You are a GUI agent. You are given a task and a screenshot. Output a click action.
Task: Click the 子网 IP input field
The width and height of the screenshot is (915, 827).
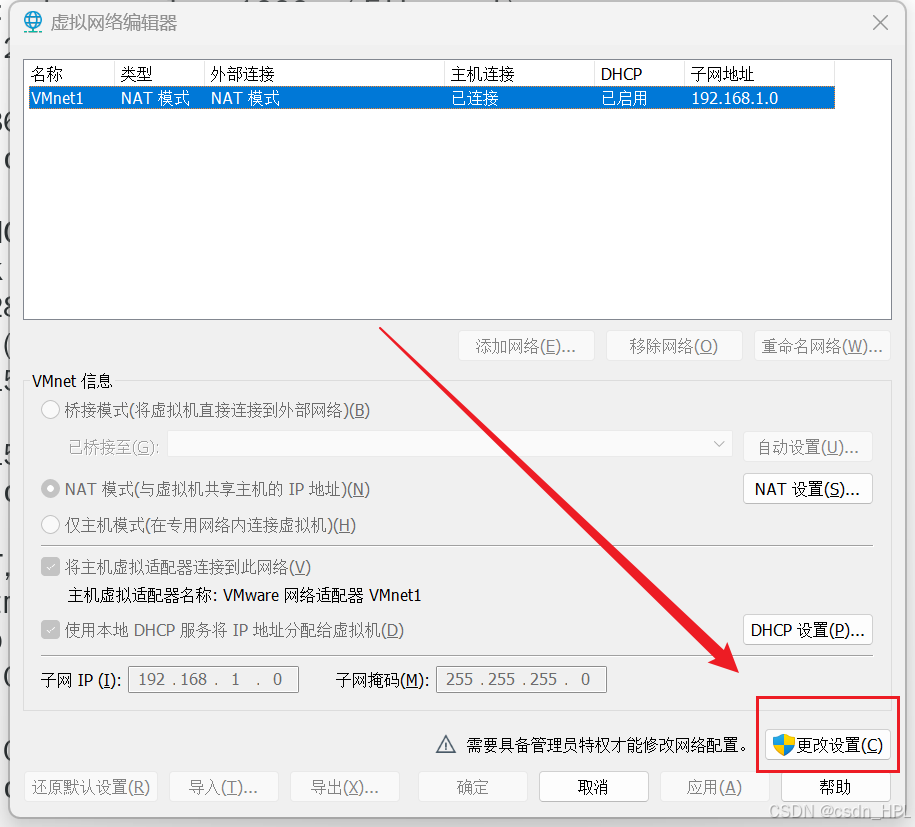(214, 679)
